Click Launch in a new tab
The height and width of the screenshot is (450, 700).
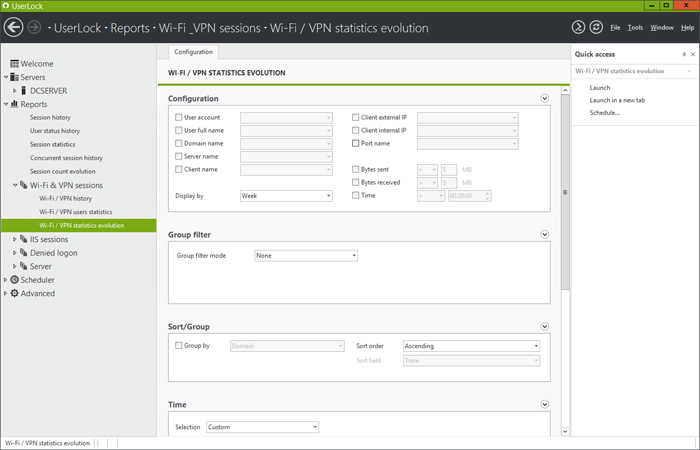tap(617, 100)
